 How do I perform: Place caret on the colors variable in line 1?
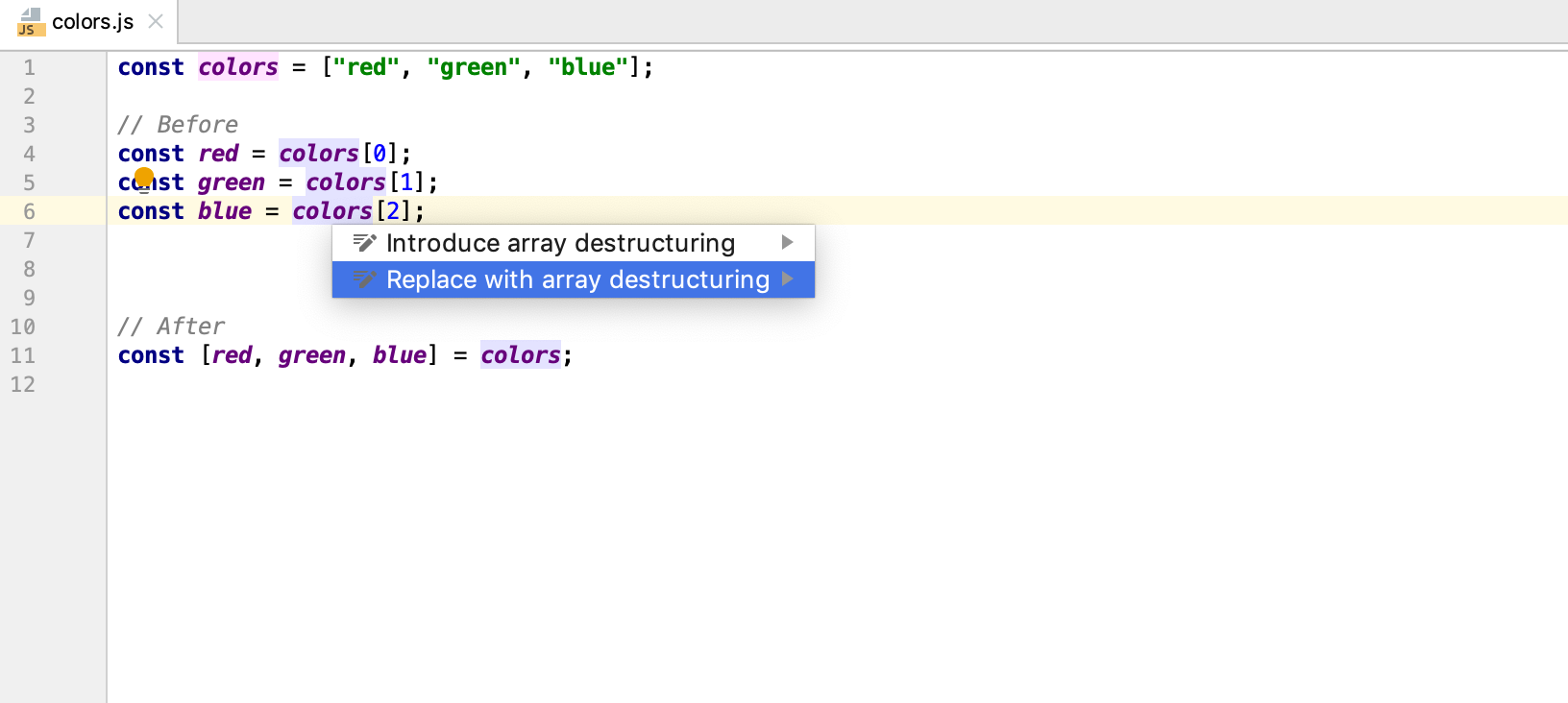tap(238, 67)
